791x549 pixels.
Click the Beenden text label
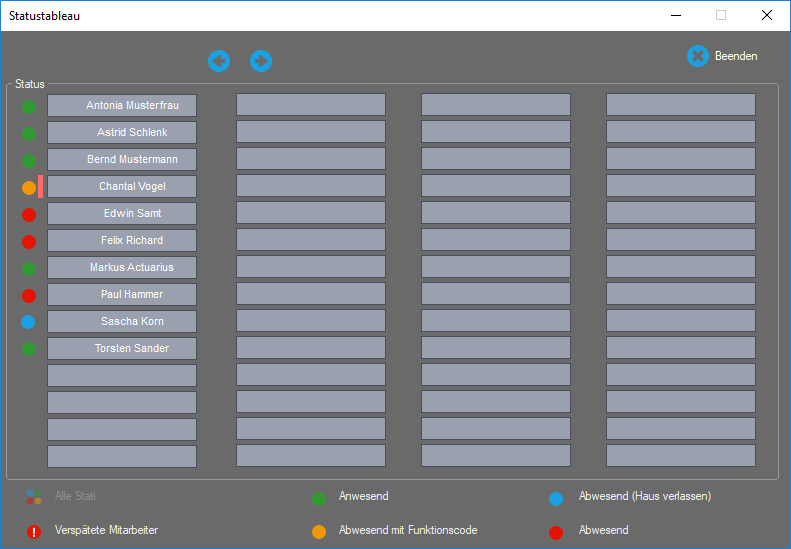pyautogui.click(x=736, y=56)
